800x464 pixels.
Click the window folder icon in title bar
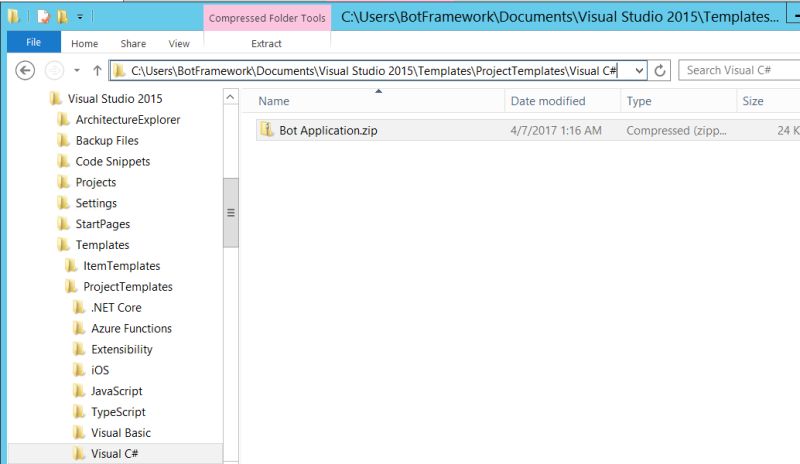point(14,17)
